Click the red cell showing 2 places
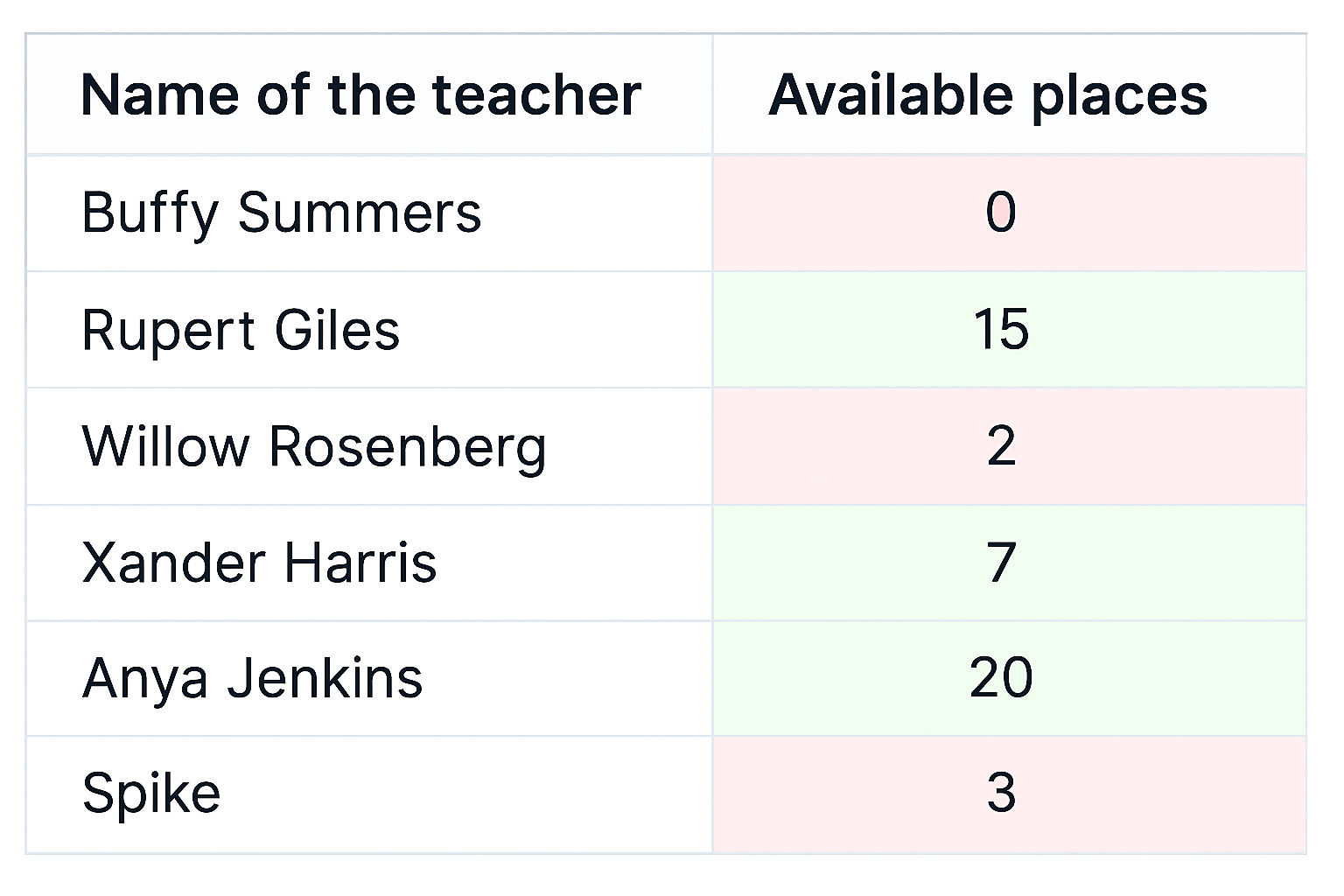The image size is (1344, 896). click(1009, 446)
